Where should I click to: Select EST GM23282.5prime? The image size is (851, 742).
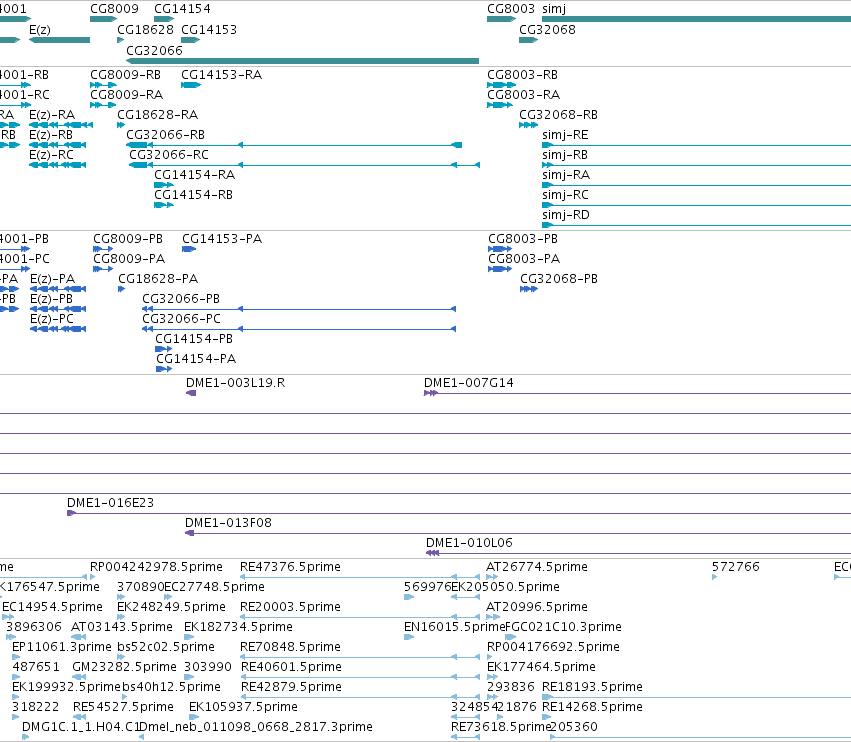124,668
